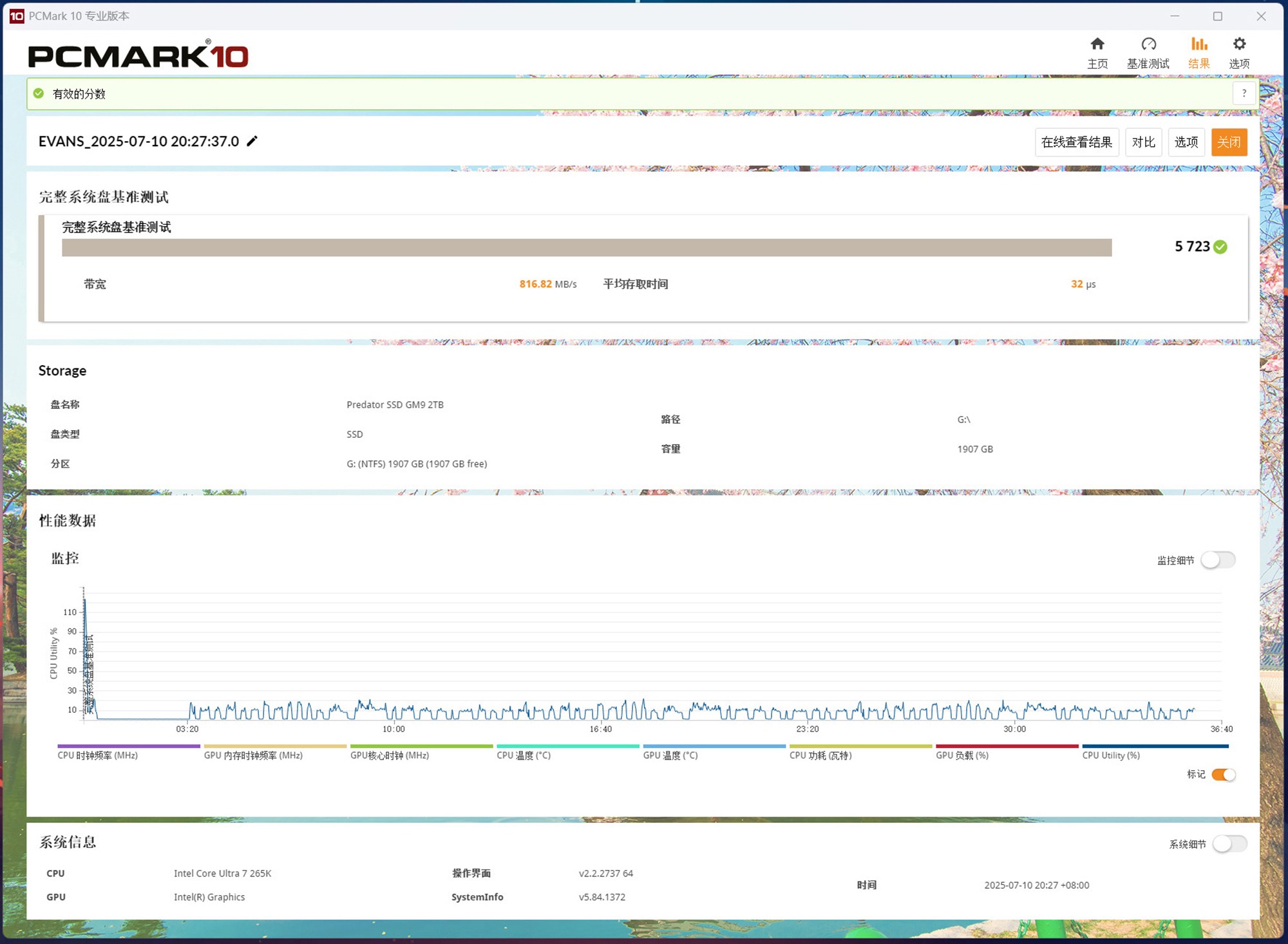Open the 选项 options button beside compare
Viewport: 1288px width, 944px height.
click(1186, 142)
